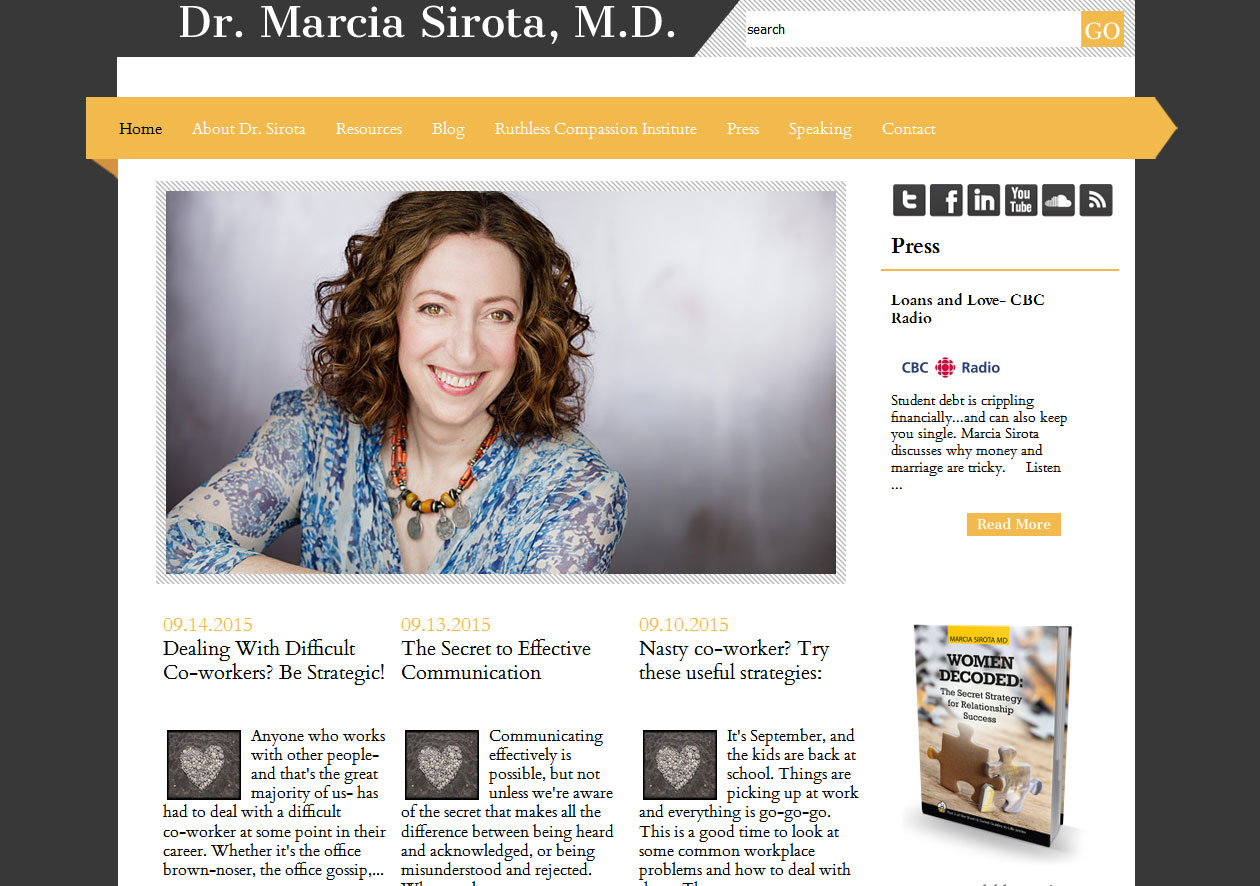The height and width of the screenshot is (886, 1260).
Task: Open the Loans and Love- CBC Radio article
Action: (968, 309)
